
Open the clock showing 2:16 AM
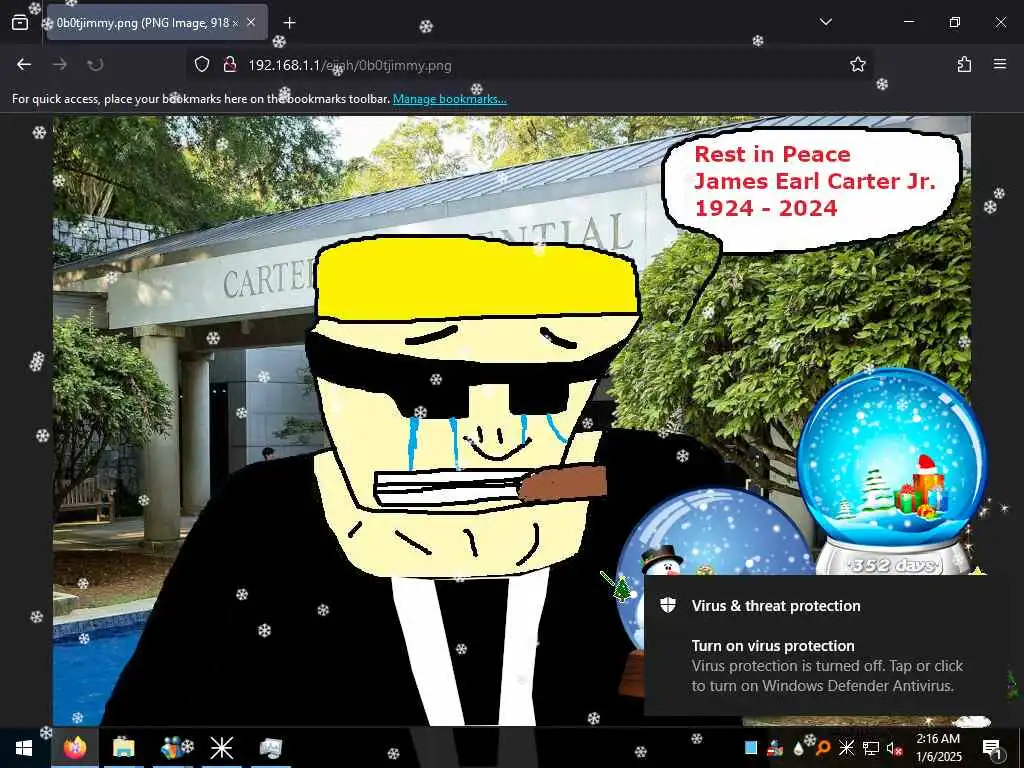tap(938, 748)
